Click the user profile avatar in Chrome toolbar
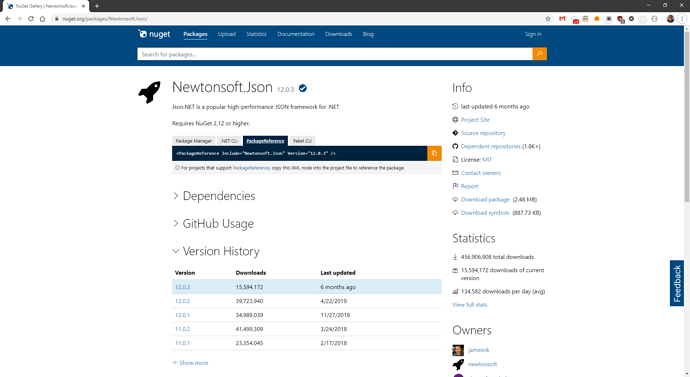Viewport: 690px width, 377px height. 670,18
